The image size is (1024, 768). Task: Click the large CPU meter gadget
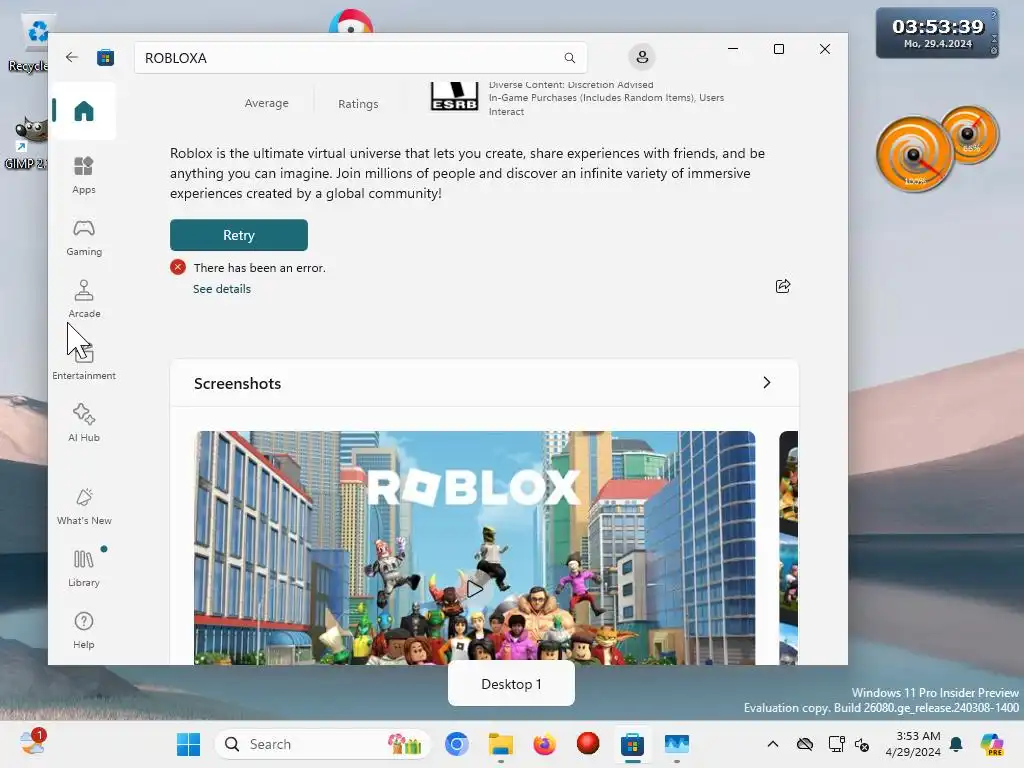click(914, 154)
